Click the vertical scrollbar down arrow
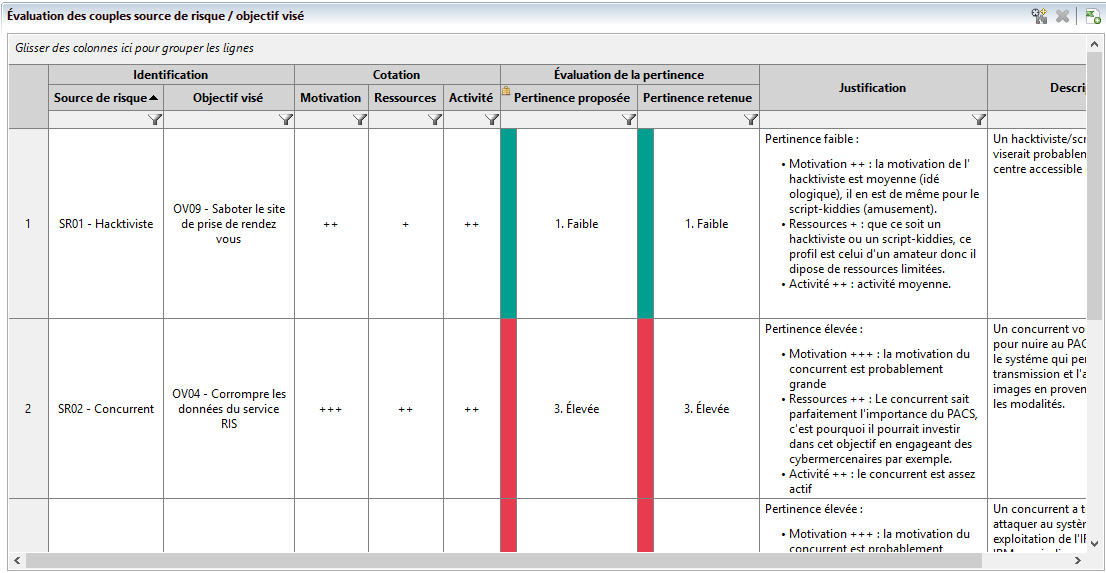Image resolution: width=1106 pixels, height=573 pixels. pyautogui.click(x=1094, y=543)
